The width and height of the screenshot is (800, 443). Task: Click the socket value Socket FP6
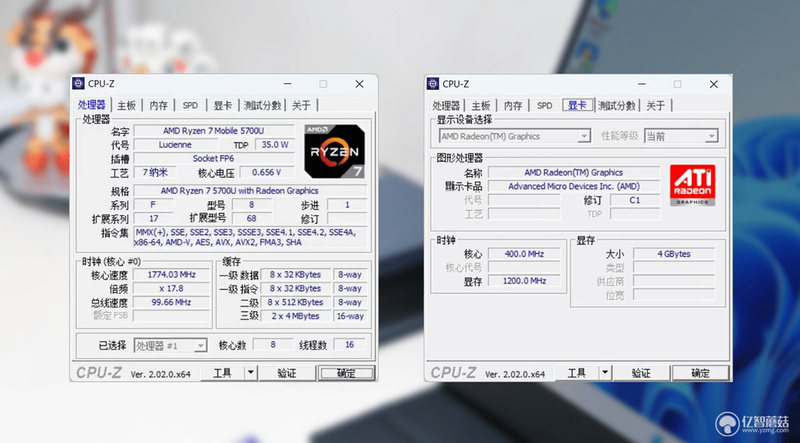point(214,158)
